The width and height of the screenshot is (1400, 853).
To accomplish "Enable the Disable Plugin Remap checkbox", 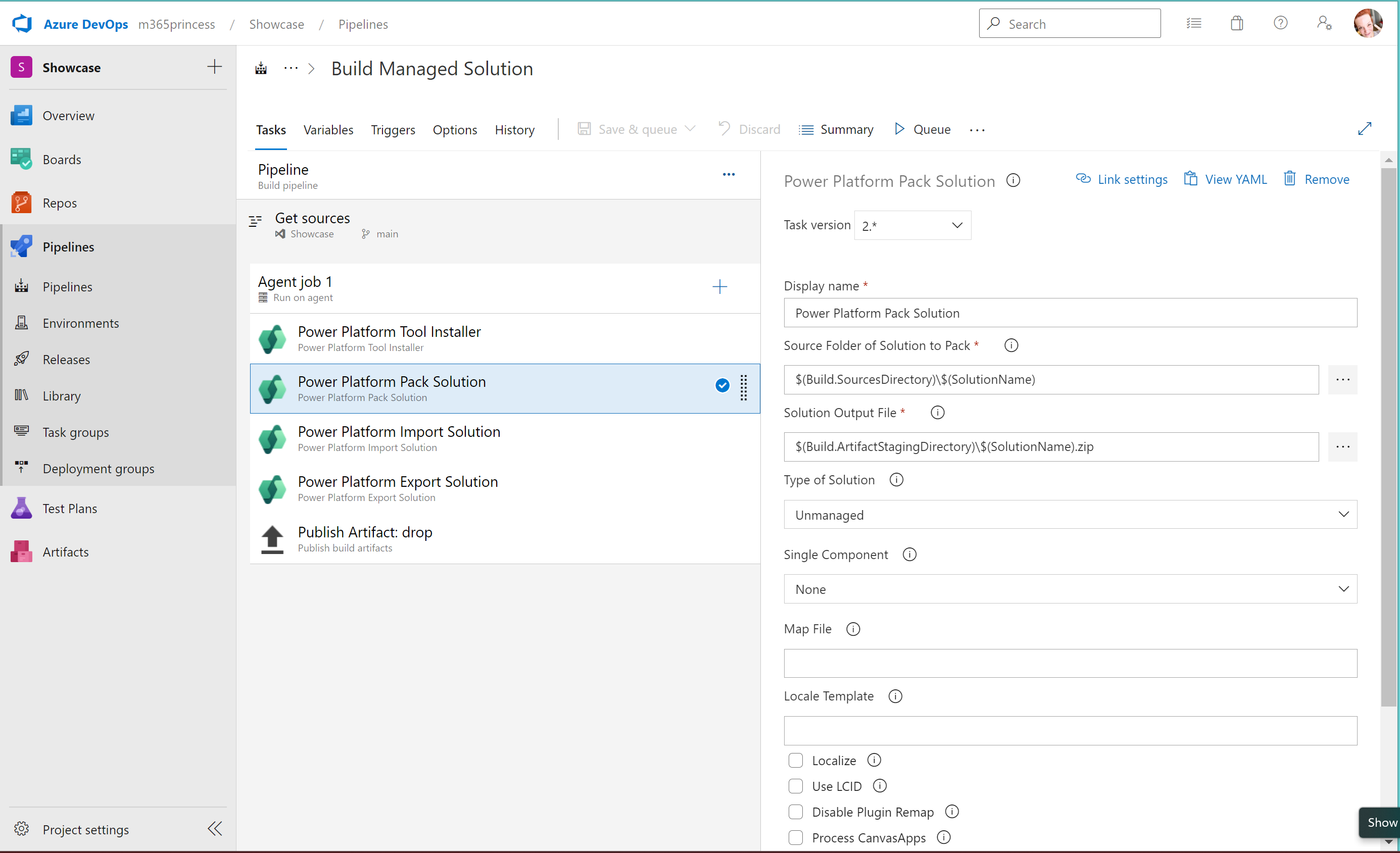I will pos(795,812).
